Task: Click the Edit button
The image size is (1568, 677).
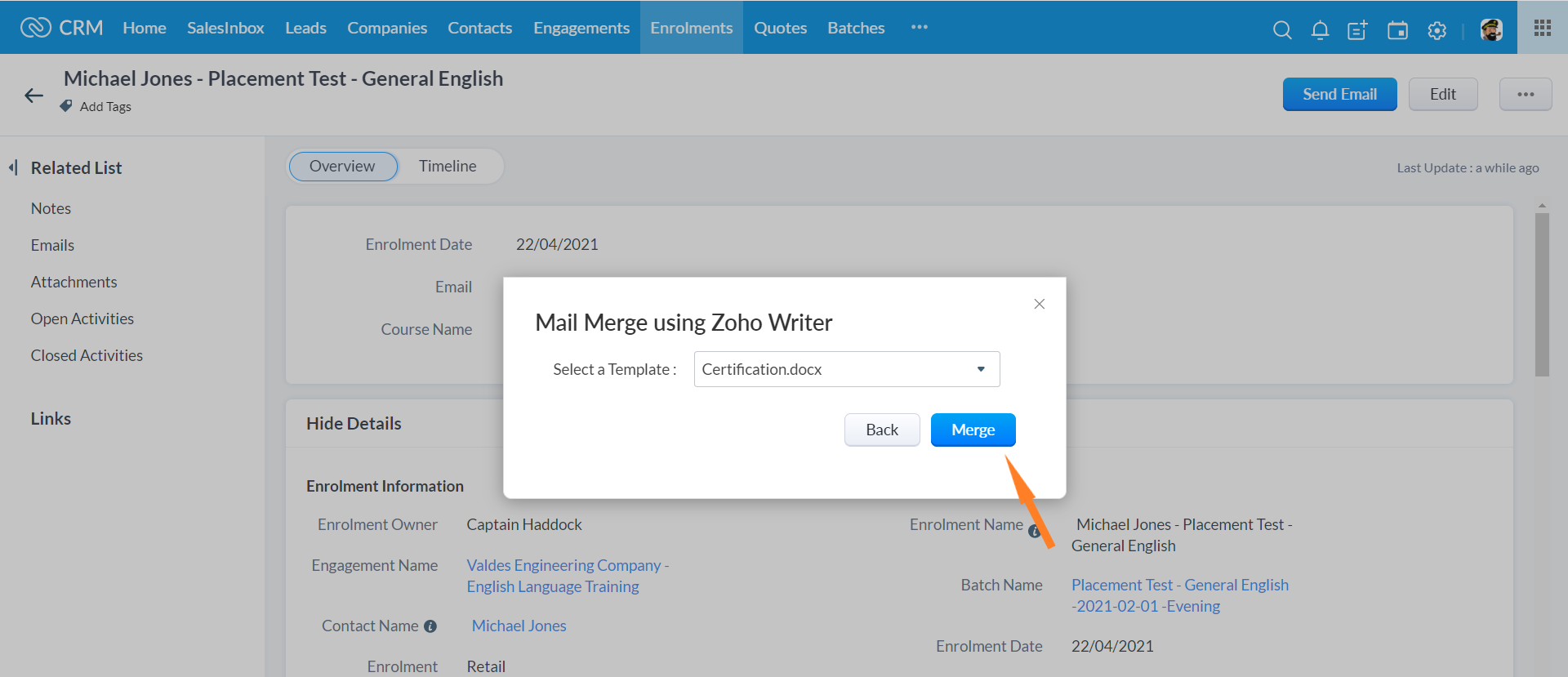Action: click(x=1442, y=95)
